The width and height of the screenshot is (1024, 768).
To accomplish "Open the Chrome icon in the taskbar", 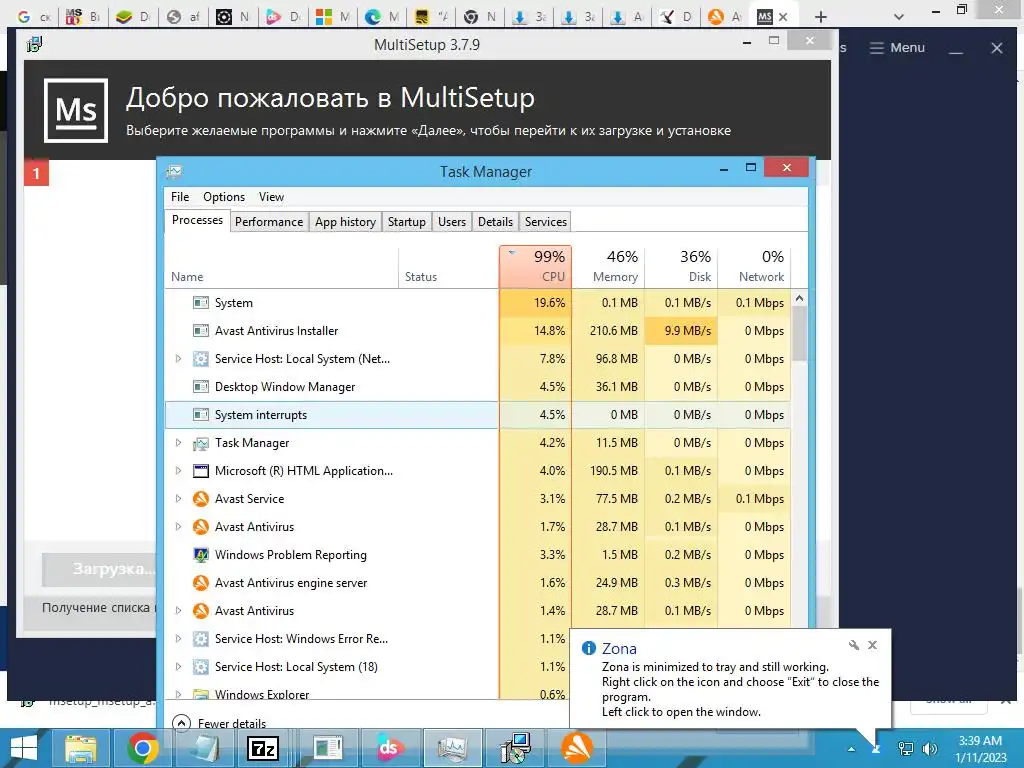I will pyautogui.click(x=143, y=748).
